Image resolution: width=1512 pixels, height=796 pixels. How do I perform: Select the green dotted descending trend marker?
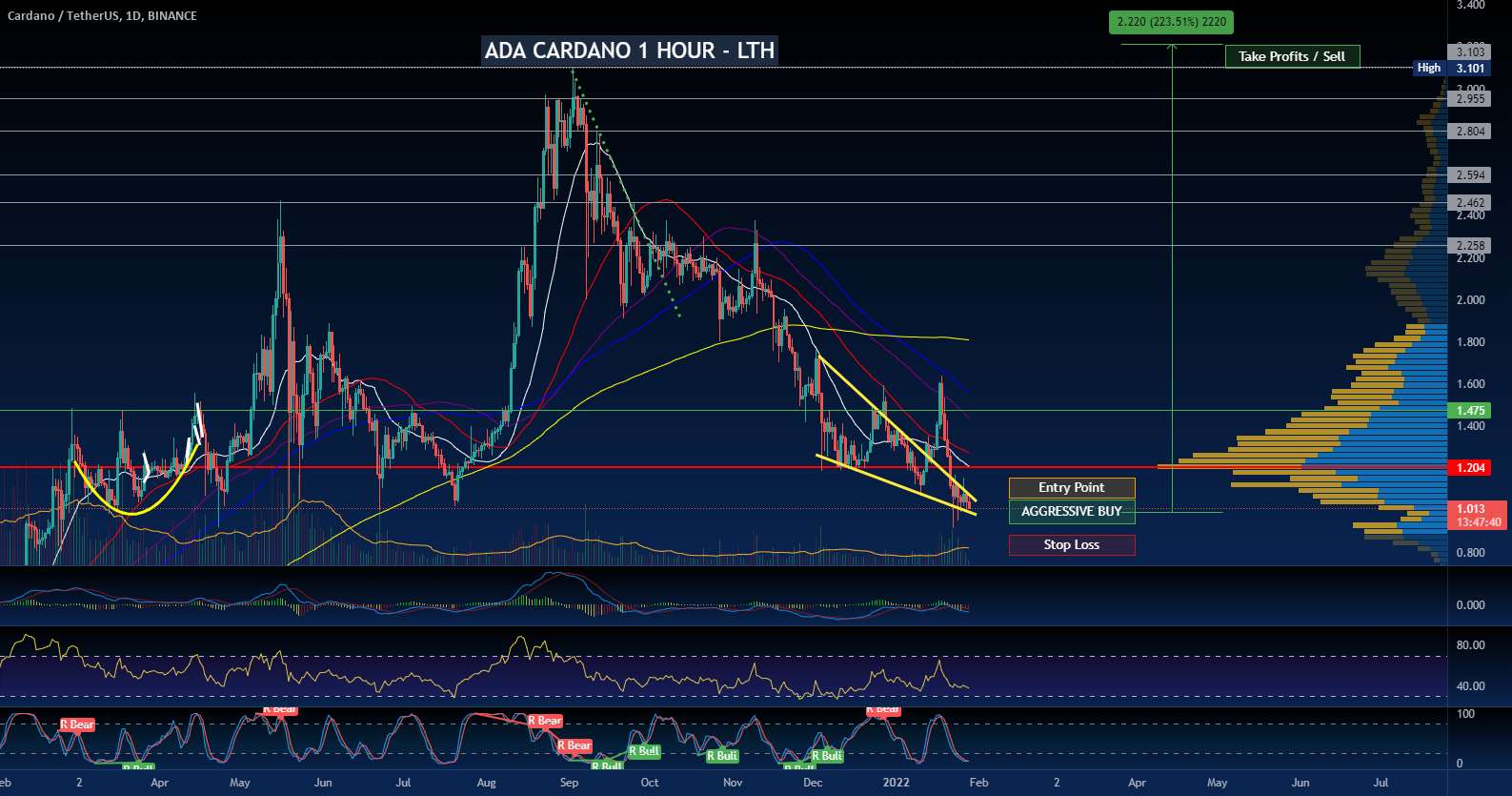(625, 194)
